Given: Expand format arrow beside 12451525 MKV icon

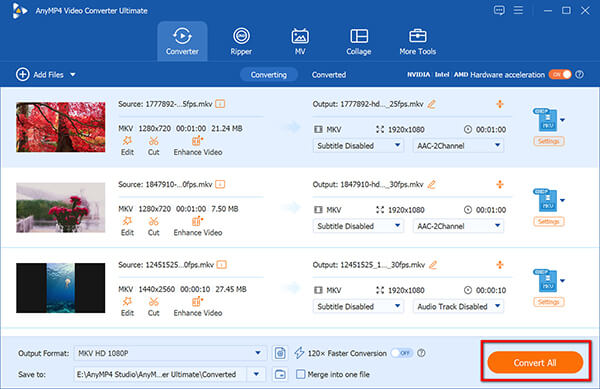Looking at the screenshot, I should pyautogui.click(x=562, y=280).
